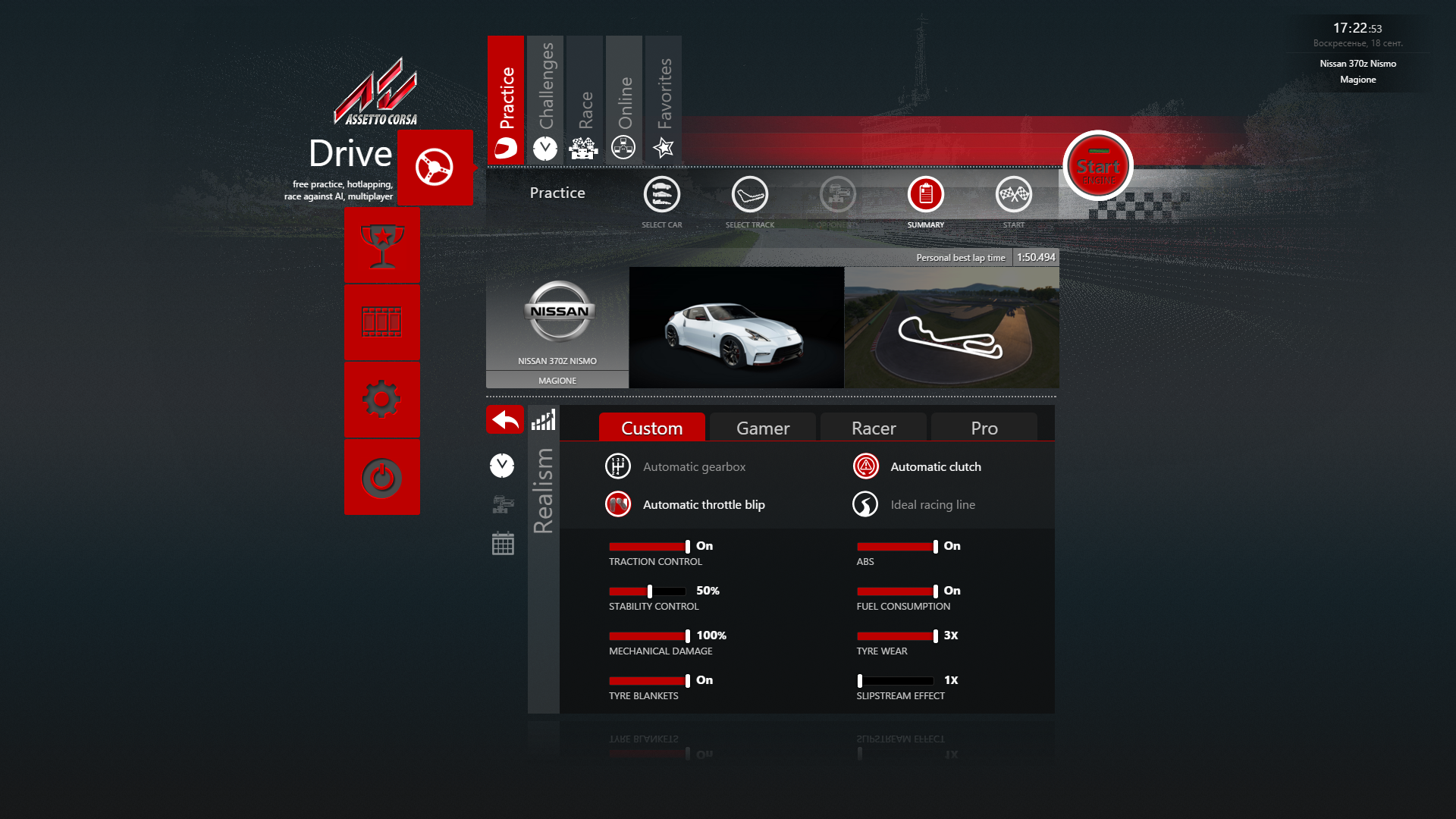1456x819 pixels.
Task: Click the red back arrow icon
Action: click(x=505, y=419)
